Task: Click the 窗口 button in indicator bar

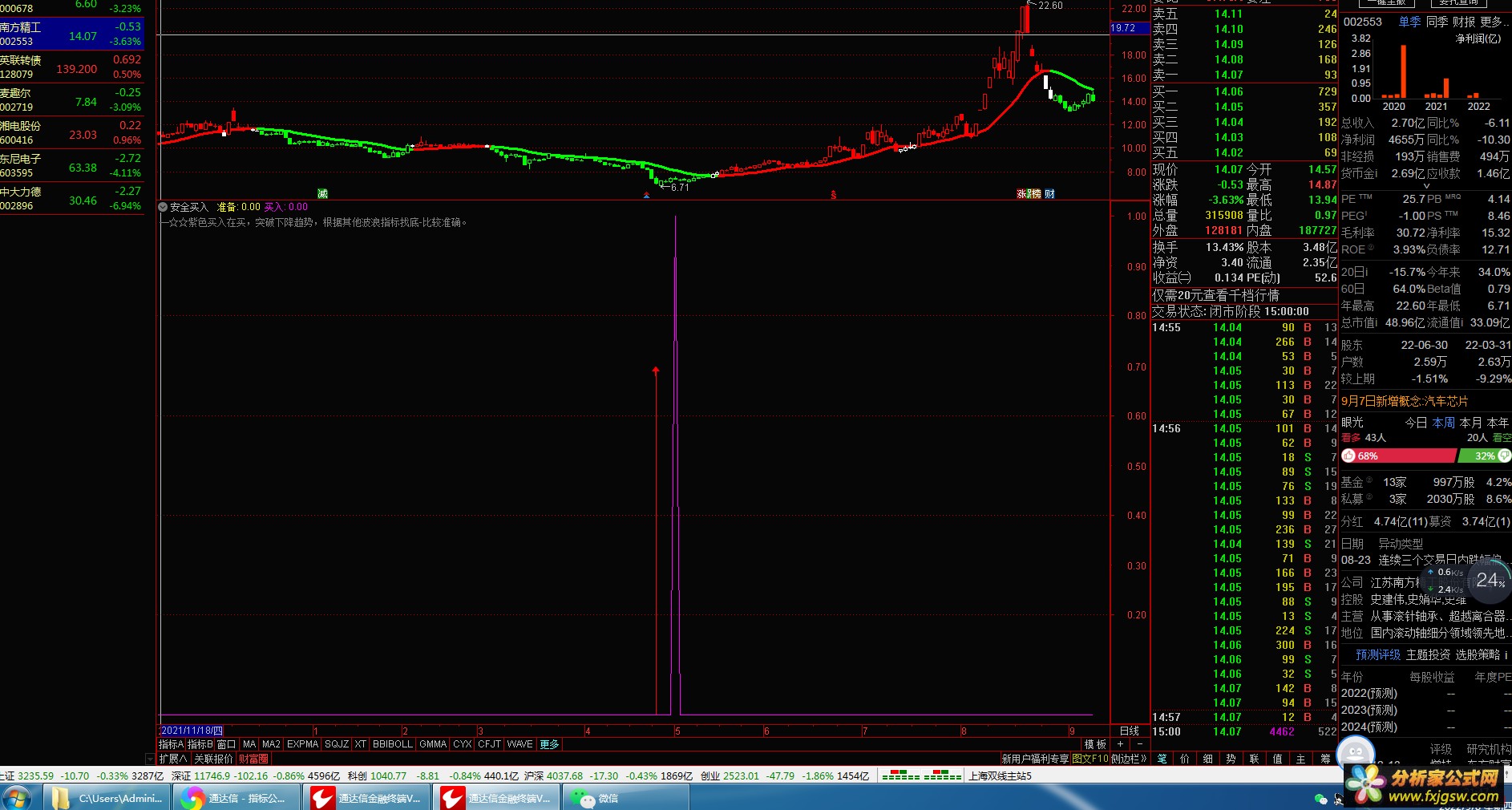Action: 227,744
